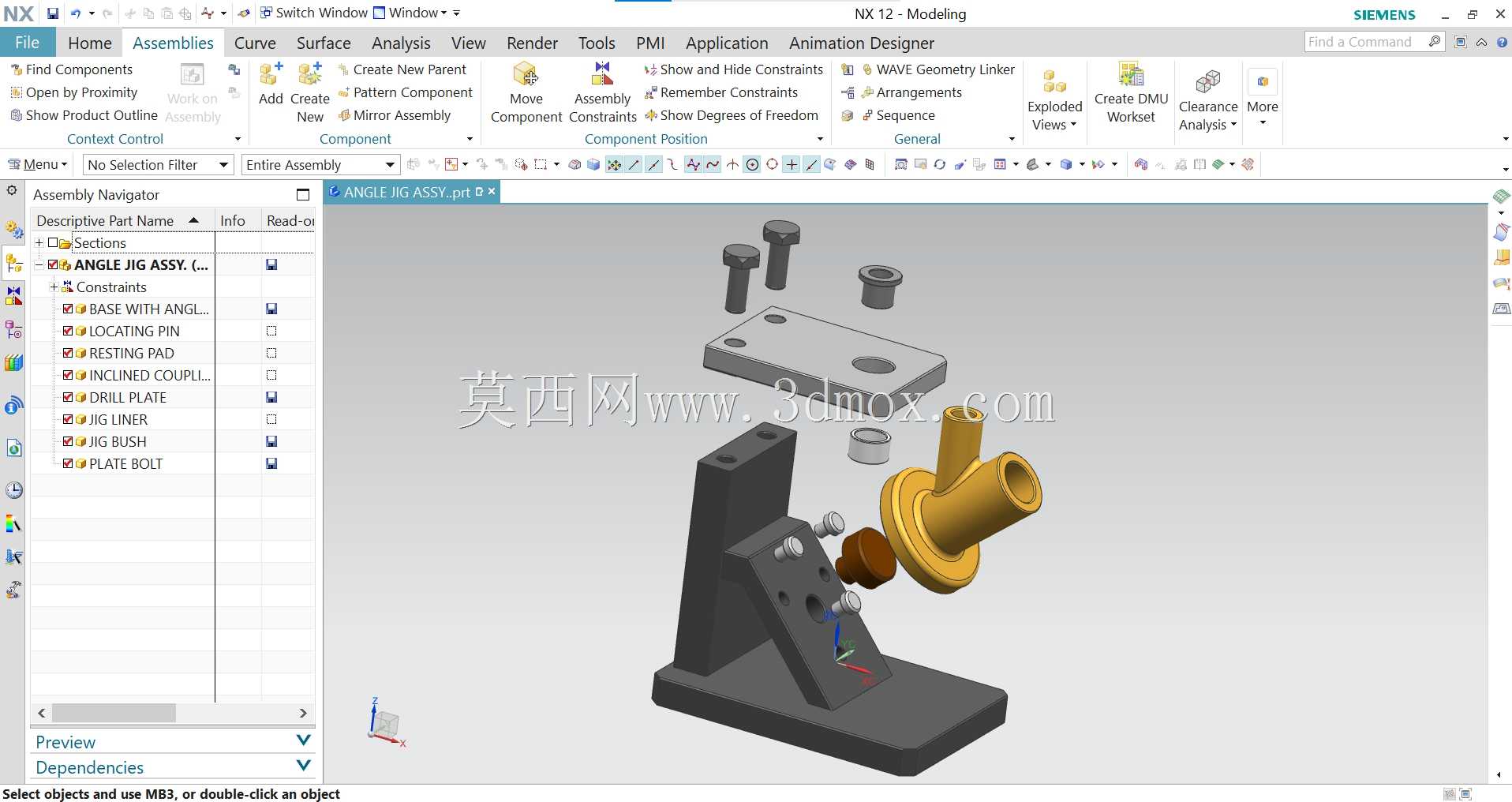The image size is (1512, 802).
Task: Click the Create New component icon
Action: tap(309, 75)
